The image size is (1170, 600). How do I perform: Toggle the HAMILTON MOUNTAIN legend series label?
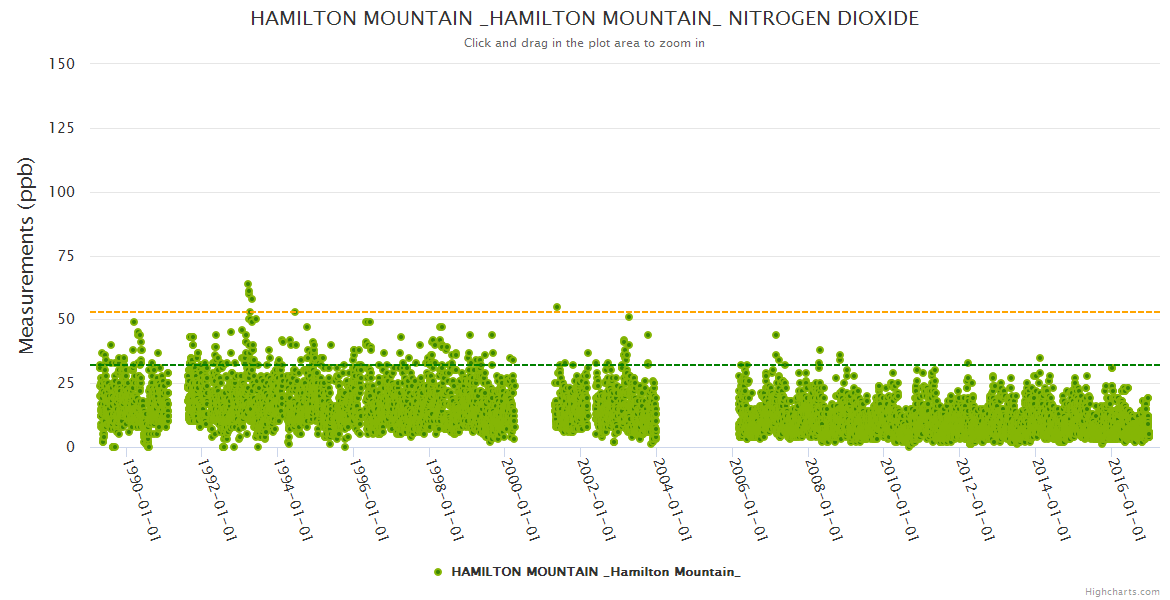(596, 572)
